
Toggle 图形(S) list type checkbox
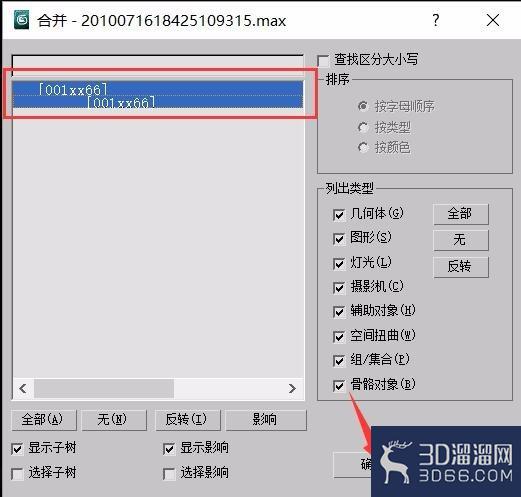tap(339, 239)
